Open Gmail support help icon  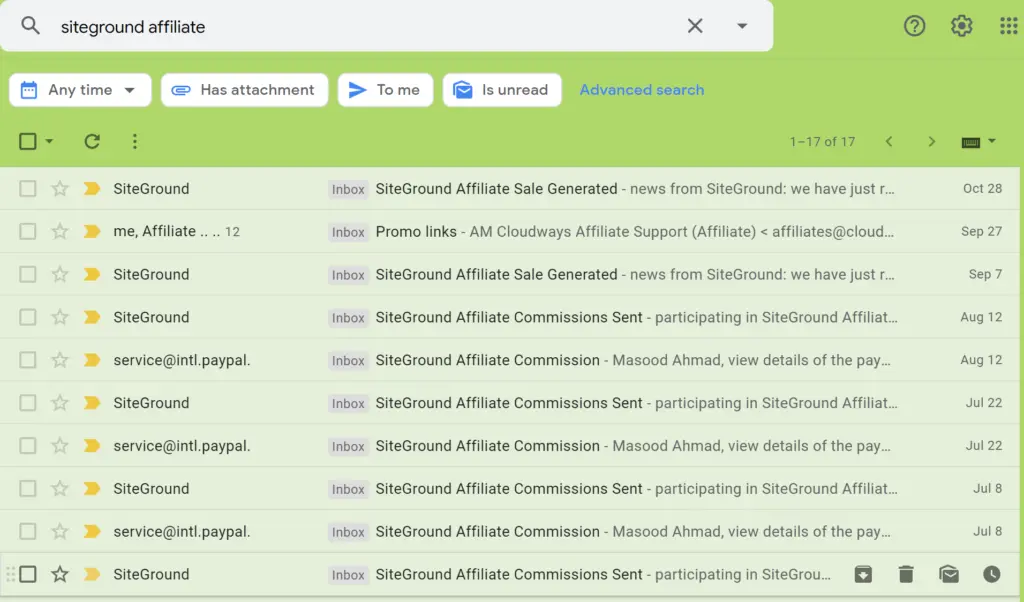point(914,26)
